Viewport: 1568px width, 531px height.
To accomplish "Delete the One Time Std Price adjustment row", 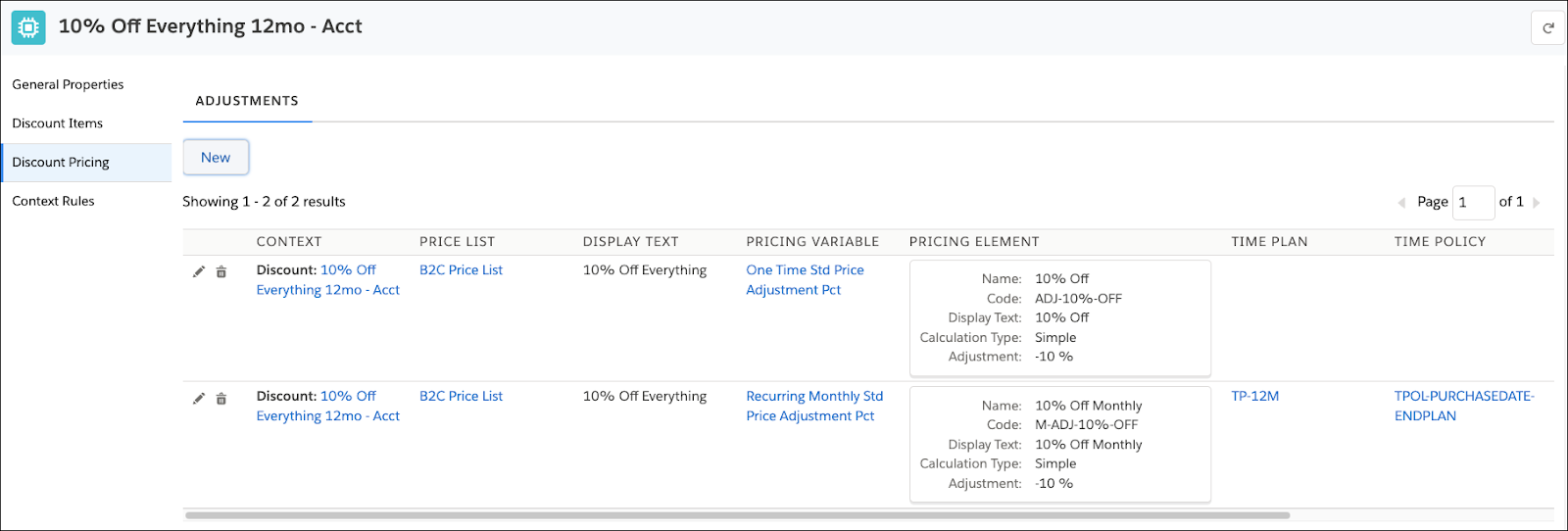I will [x=221, y=271].
